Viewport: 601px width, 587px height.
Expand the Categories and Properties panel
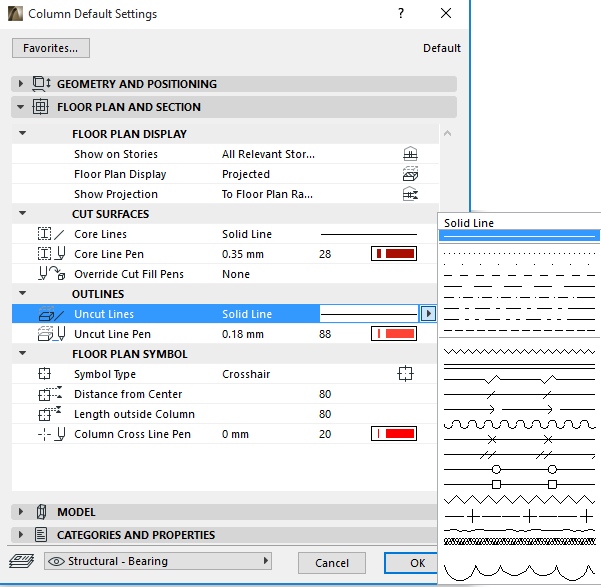21,534
